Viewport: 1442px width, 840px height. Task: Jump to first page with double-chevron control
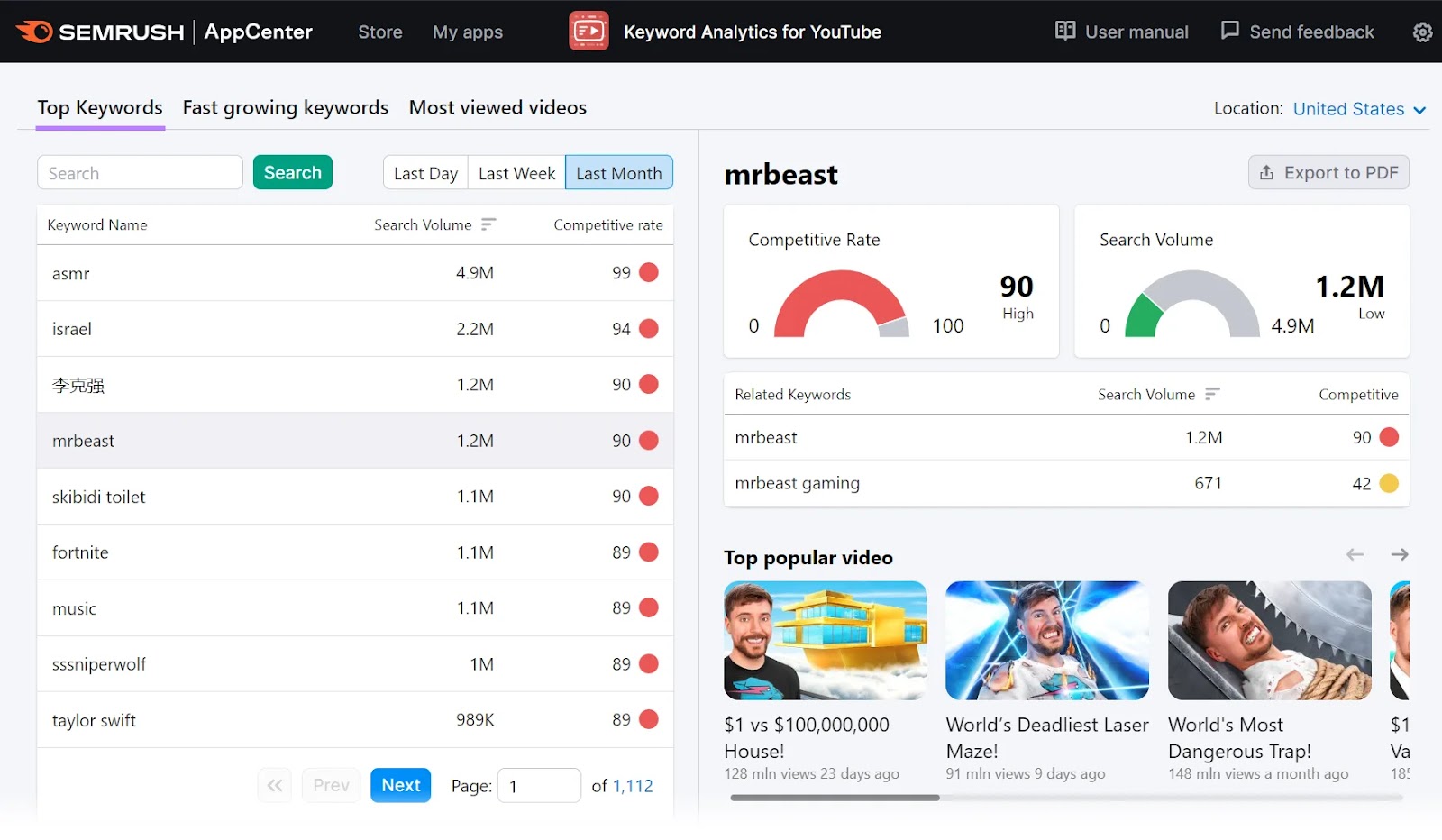(275, 785)
